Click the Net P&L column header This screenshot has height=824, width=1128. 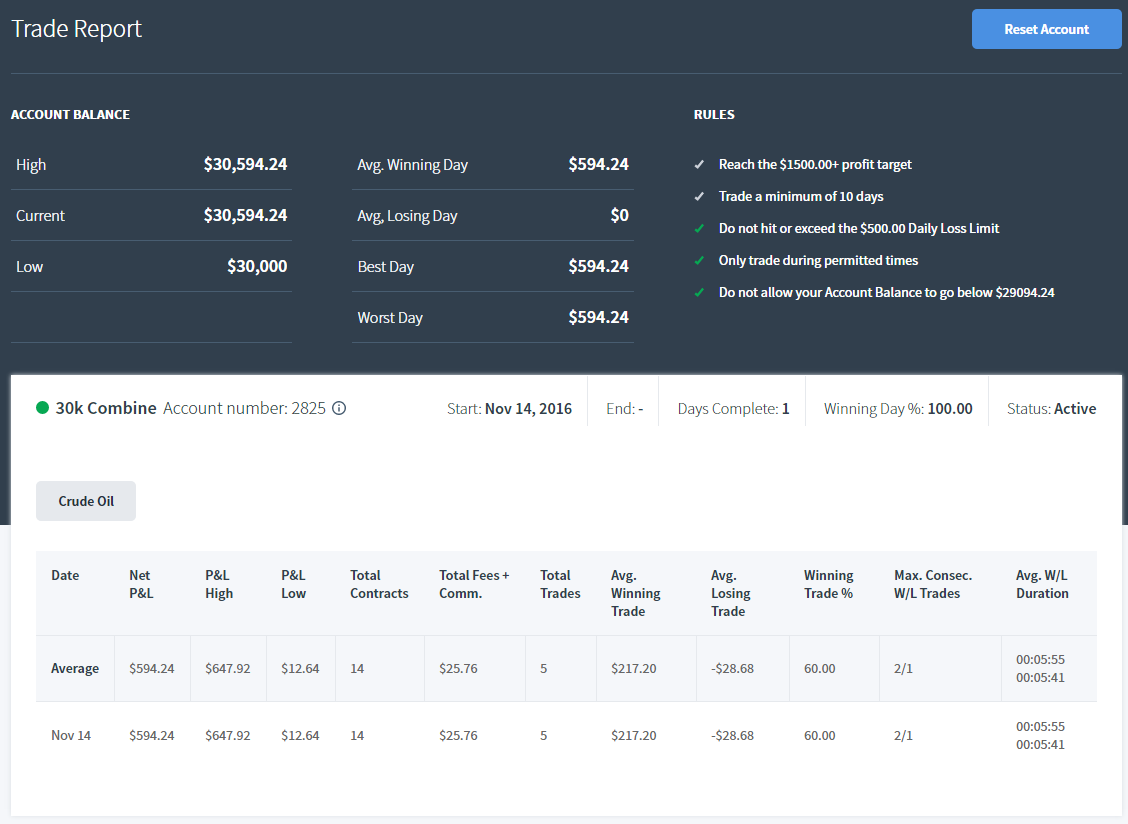(141, 584)
